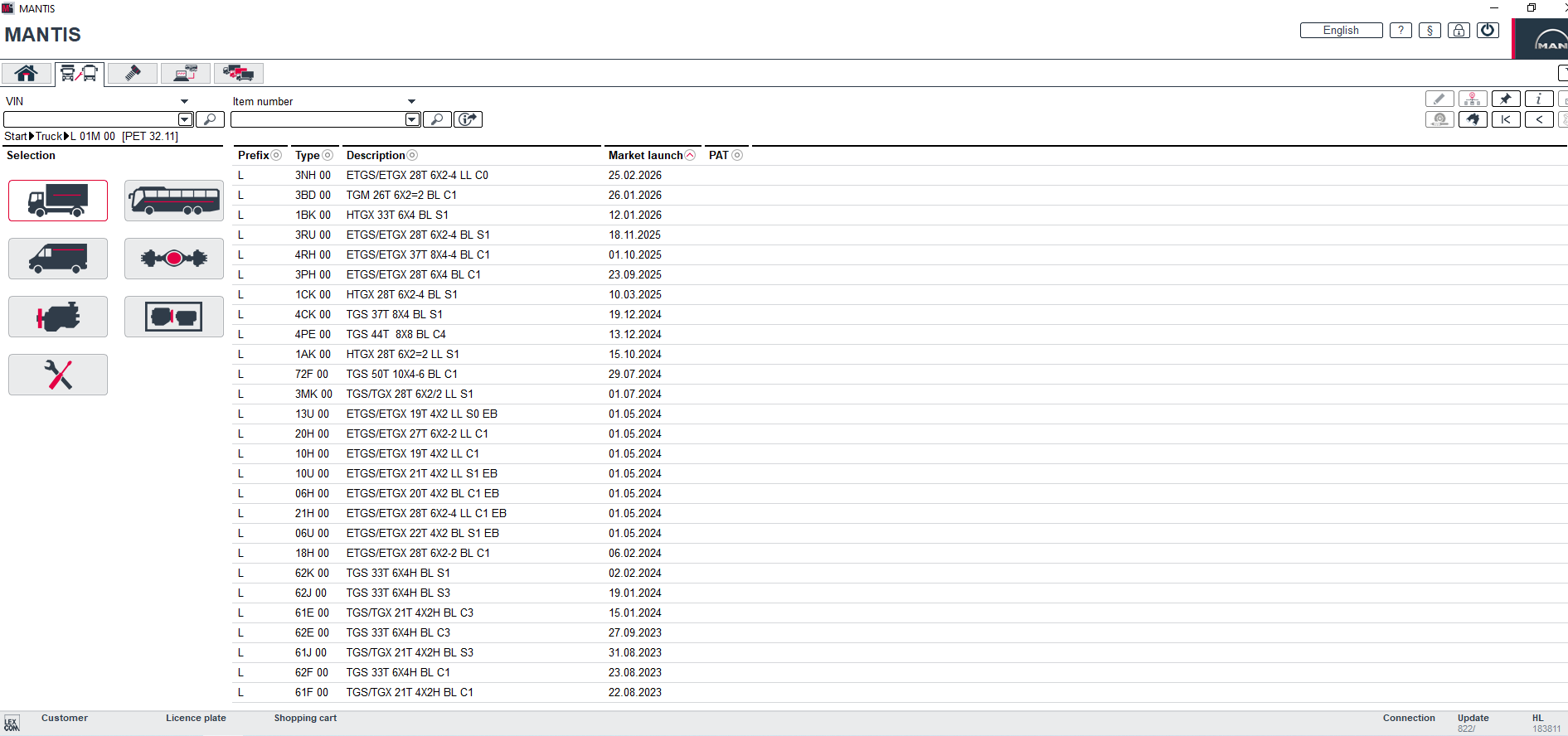The height and width of the screenshot is (736, 1568).
Task: Click the info export button beside item search
Action: pos(468,119)
